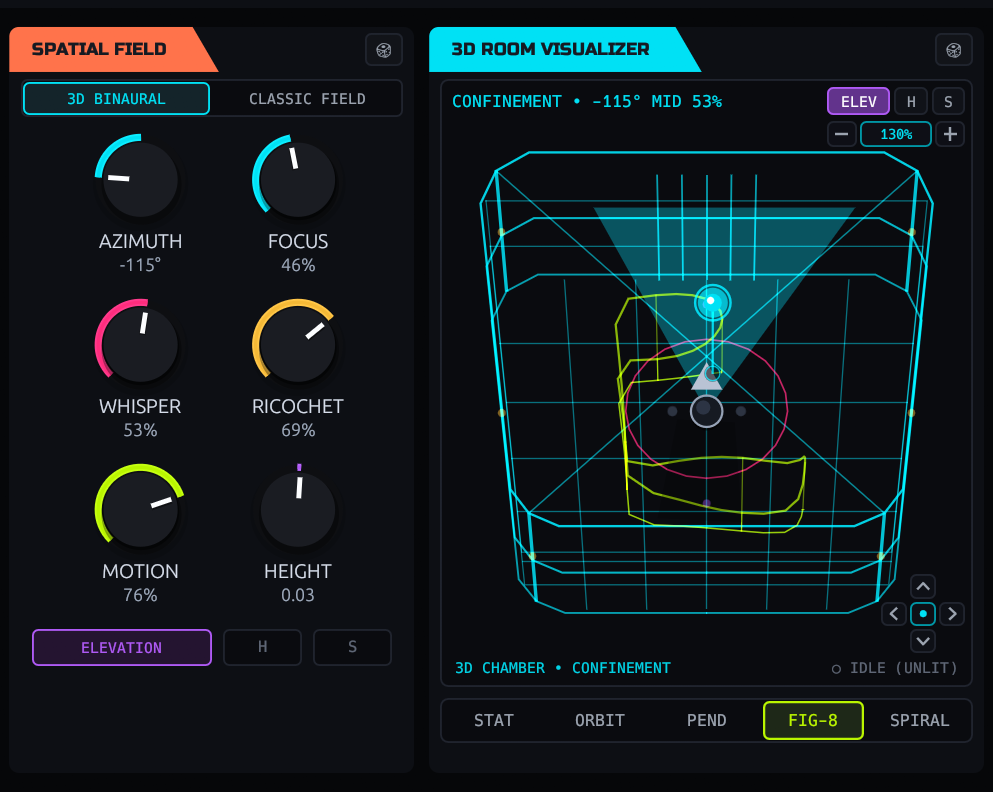Zoom out with the minus button
The height and width of the screenshot is (792, 993).
pos(842,134)
